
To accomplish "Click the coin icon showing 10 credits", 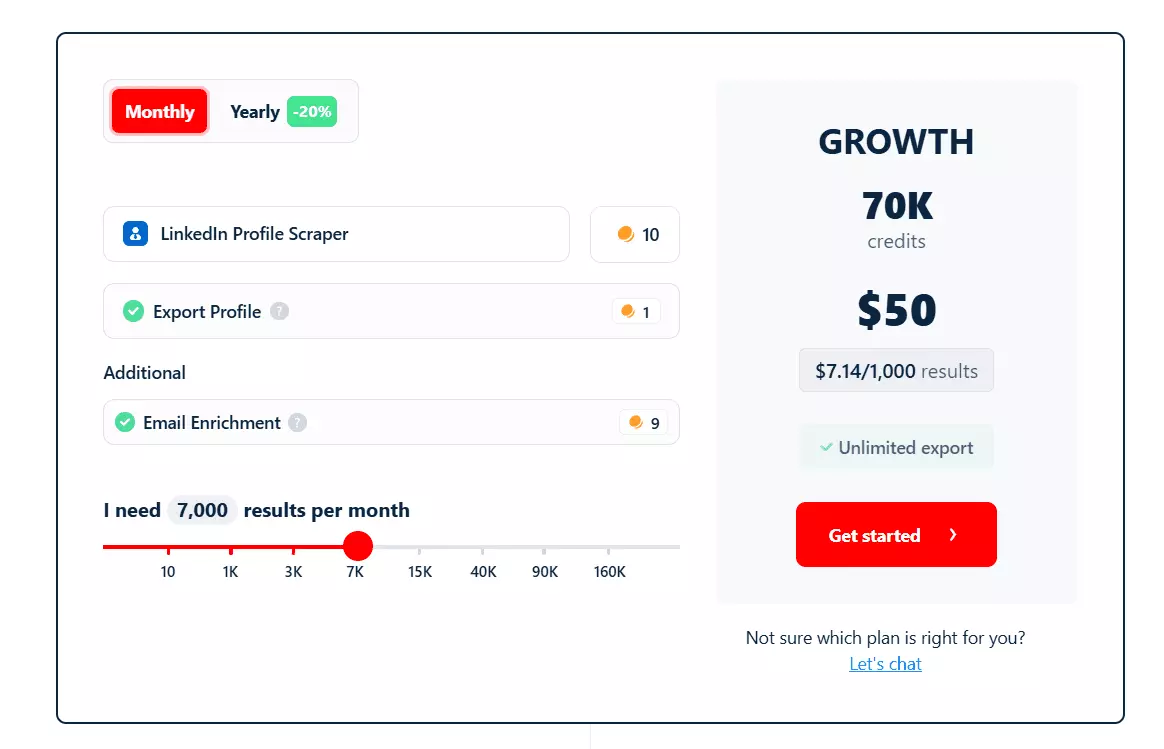I will tap(626, 234).
